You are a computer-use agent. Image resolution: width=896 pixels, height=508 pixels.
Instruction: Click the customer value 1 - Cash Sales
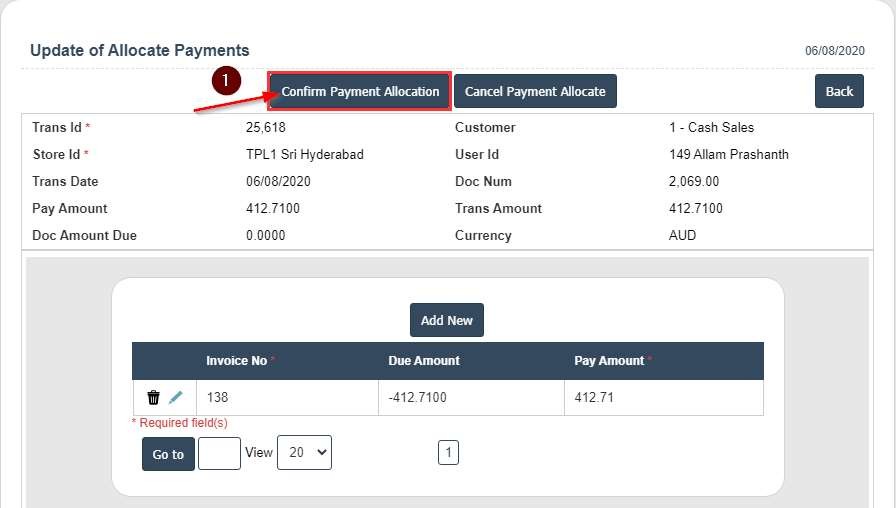click(x=711, y=127)
